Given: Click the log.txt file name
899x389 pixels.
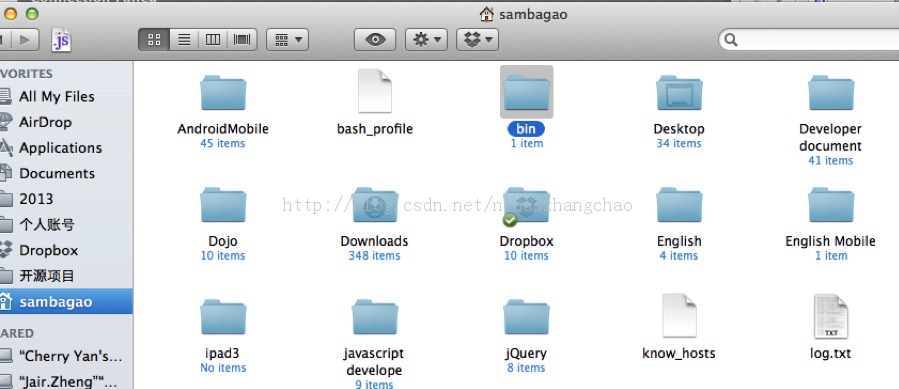Looking at the screenshot, I should click(x=830, y=353).
